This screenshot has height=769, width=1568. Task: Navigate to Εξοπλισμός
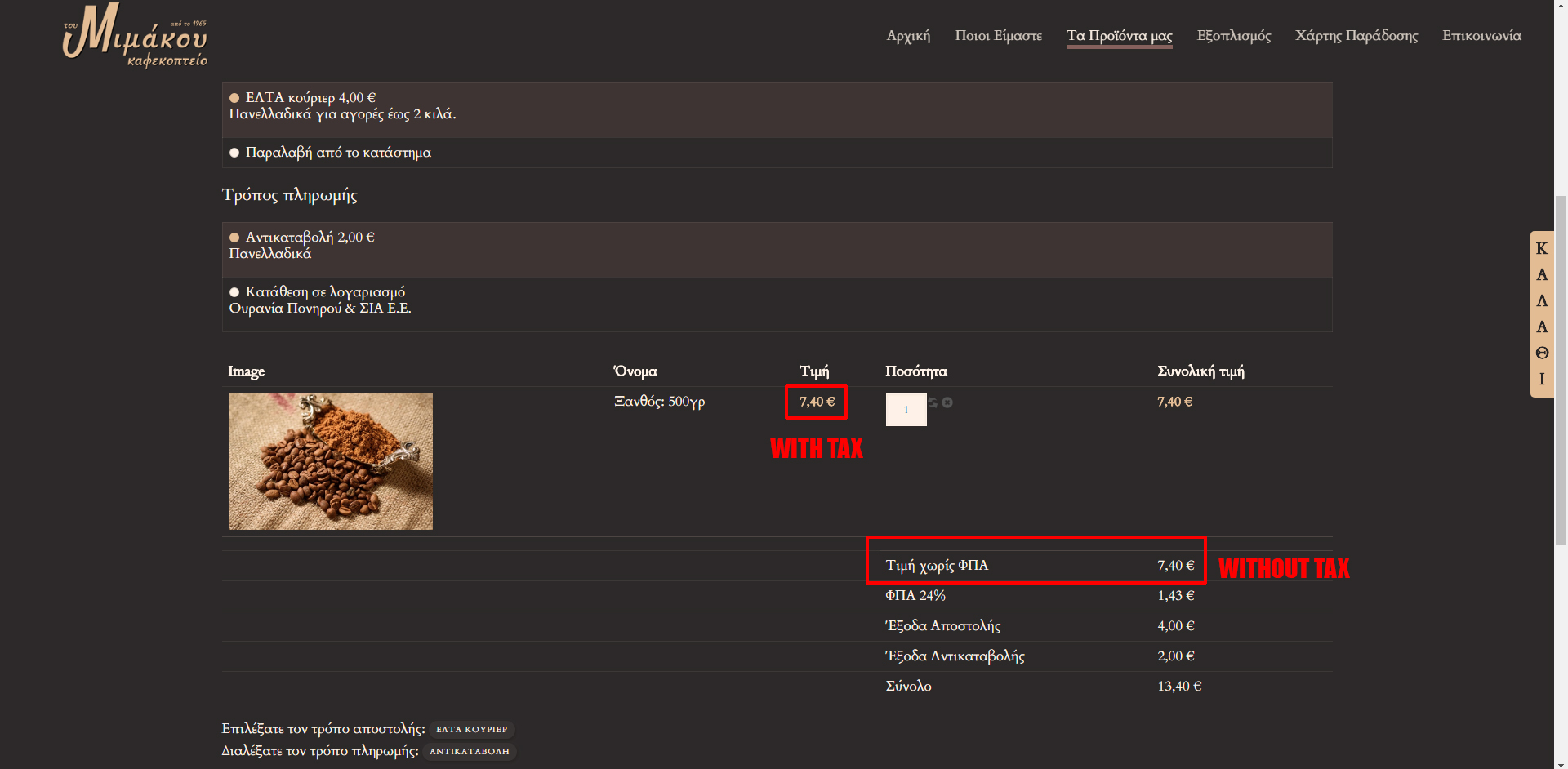point(1233,36)
